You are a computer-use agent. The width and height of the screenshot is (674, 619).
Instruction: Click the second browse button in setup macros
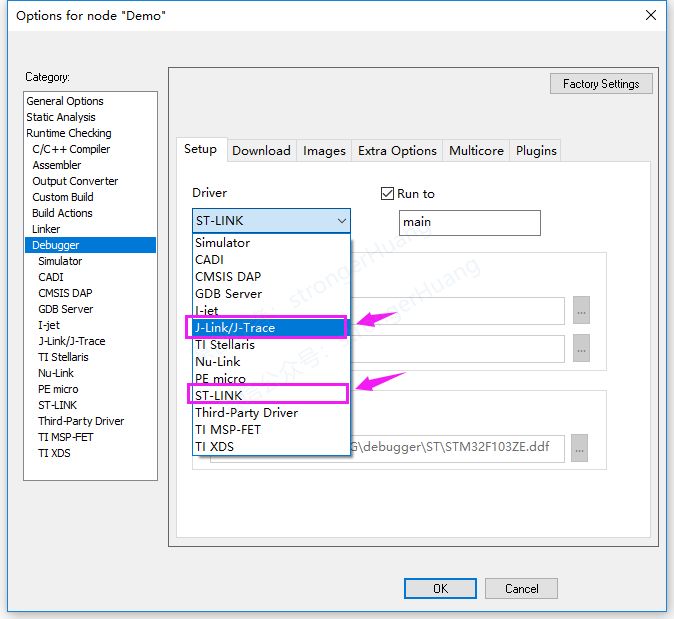click(581, 348)
